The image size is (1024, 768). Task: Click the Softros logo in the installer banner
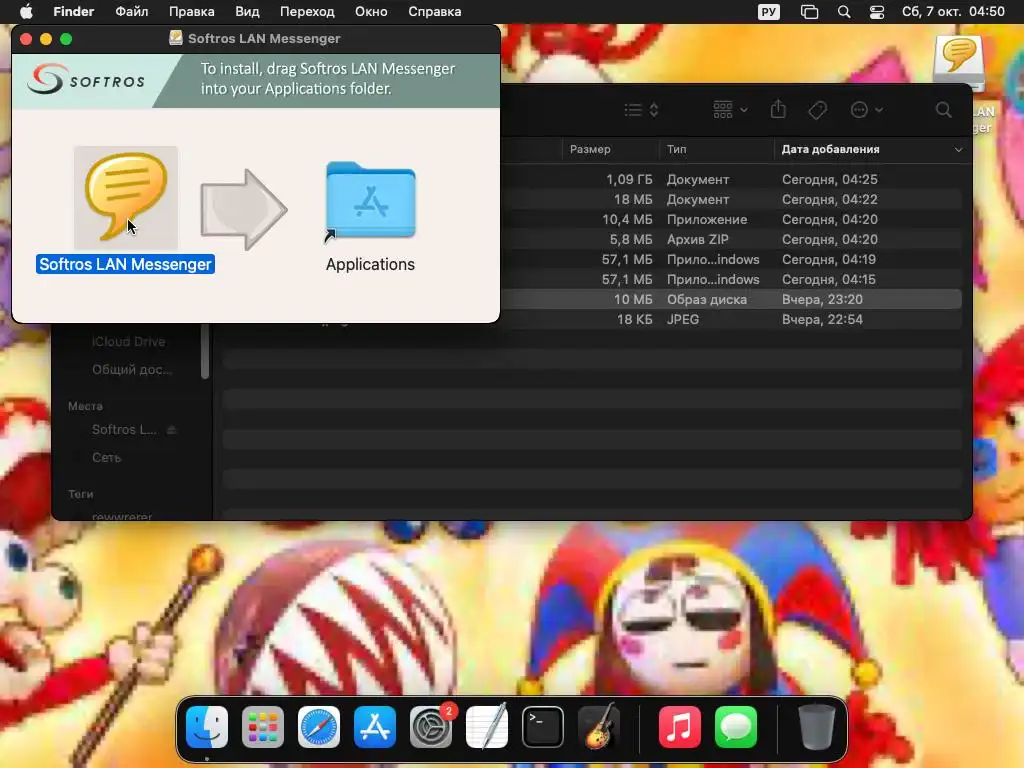[86, 80]
